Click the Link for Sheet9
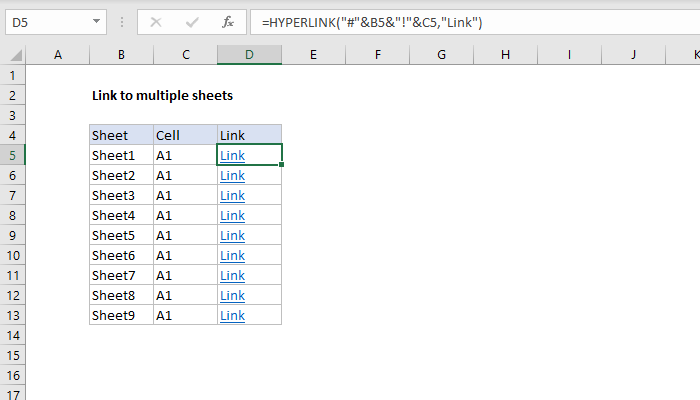 [x=232, y=315]
